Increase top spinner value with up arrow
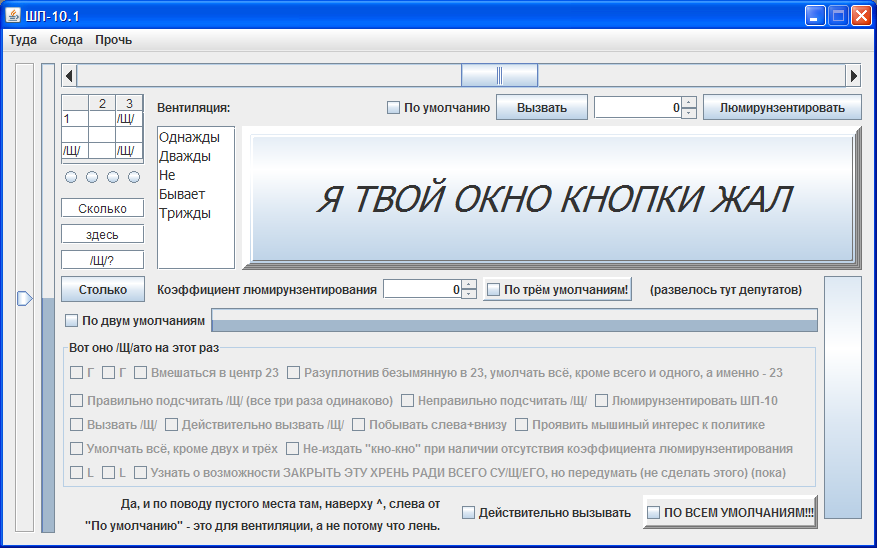This screenshot has height=548, width=877. [689, 102]
